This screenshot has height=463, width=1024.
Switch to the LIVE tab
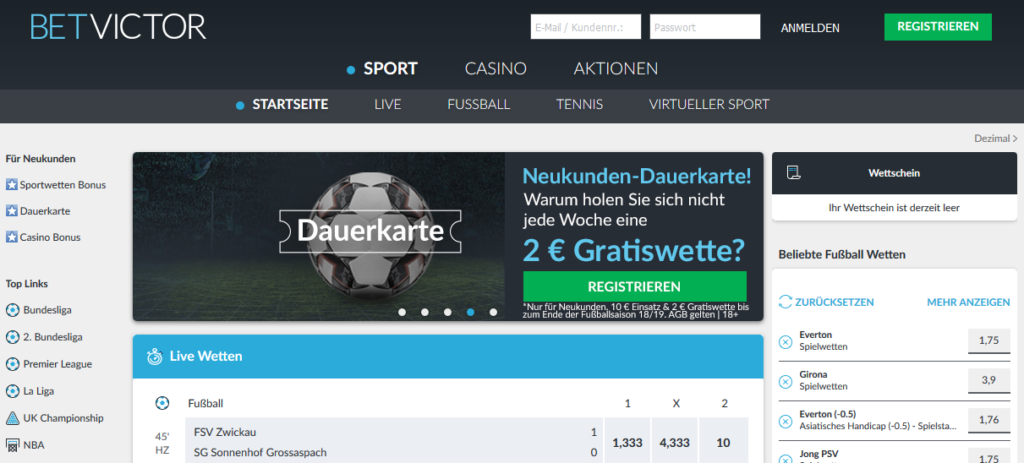pos(388,104)
